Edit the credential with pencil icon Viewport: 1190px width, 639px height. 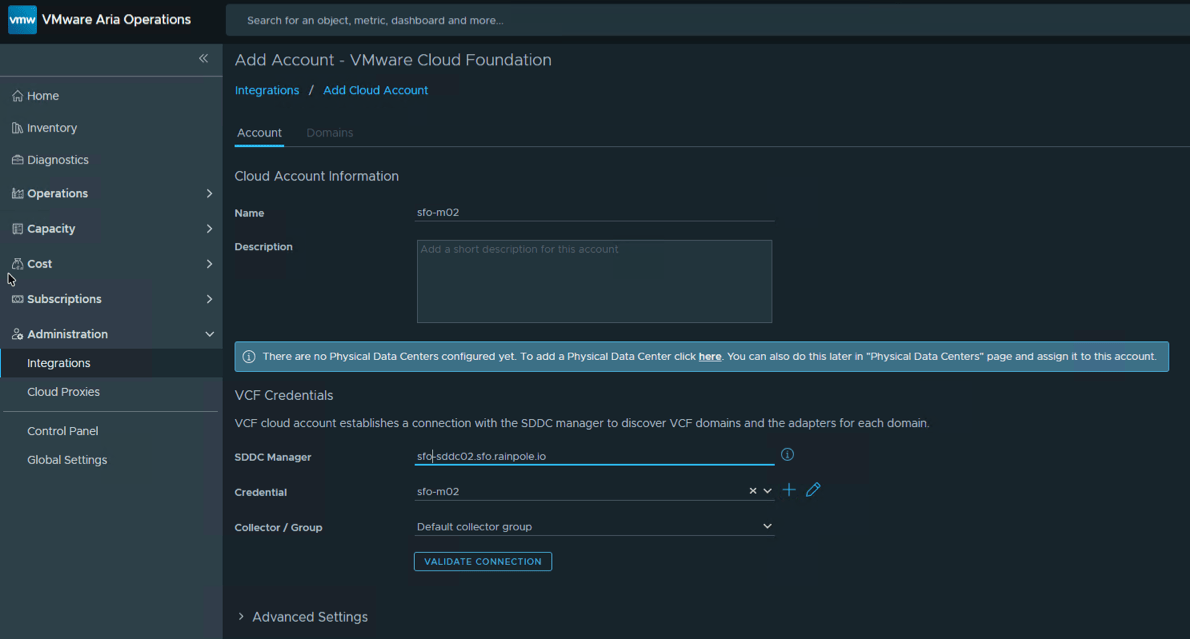813,490
